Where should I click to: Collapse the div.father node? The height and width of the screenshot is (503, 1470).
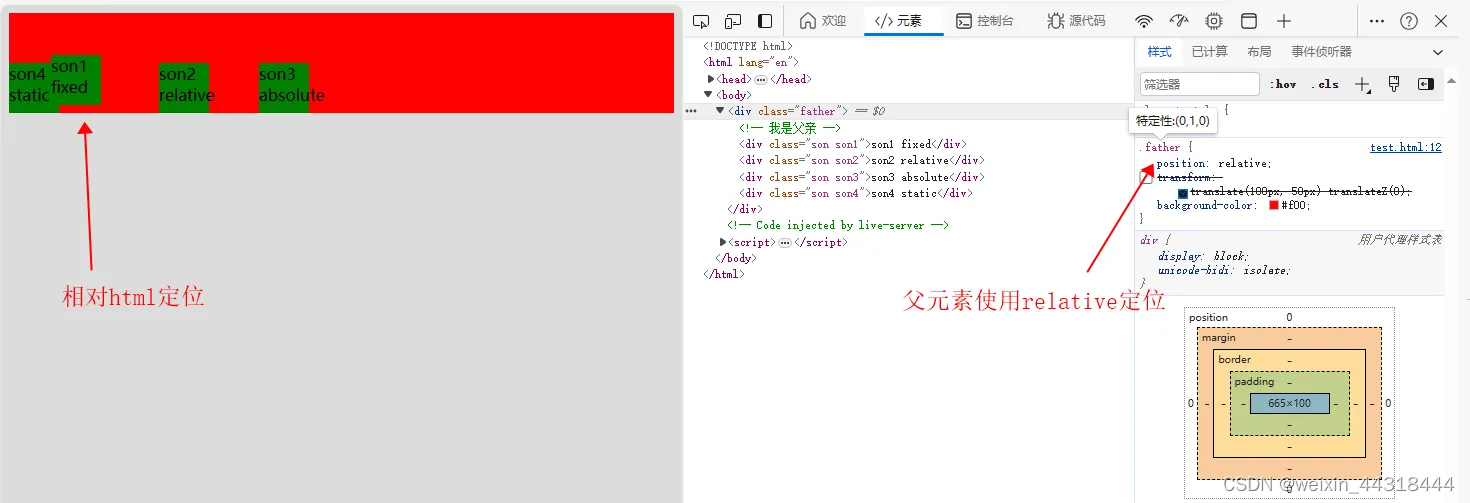tap(720, 111)
